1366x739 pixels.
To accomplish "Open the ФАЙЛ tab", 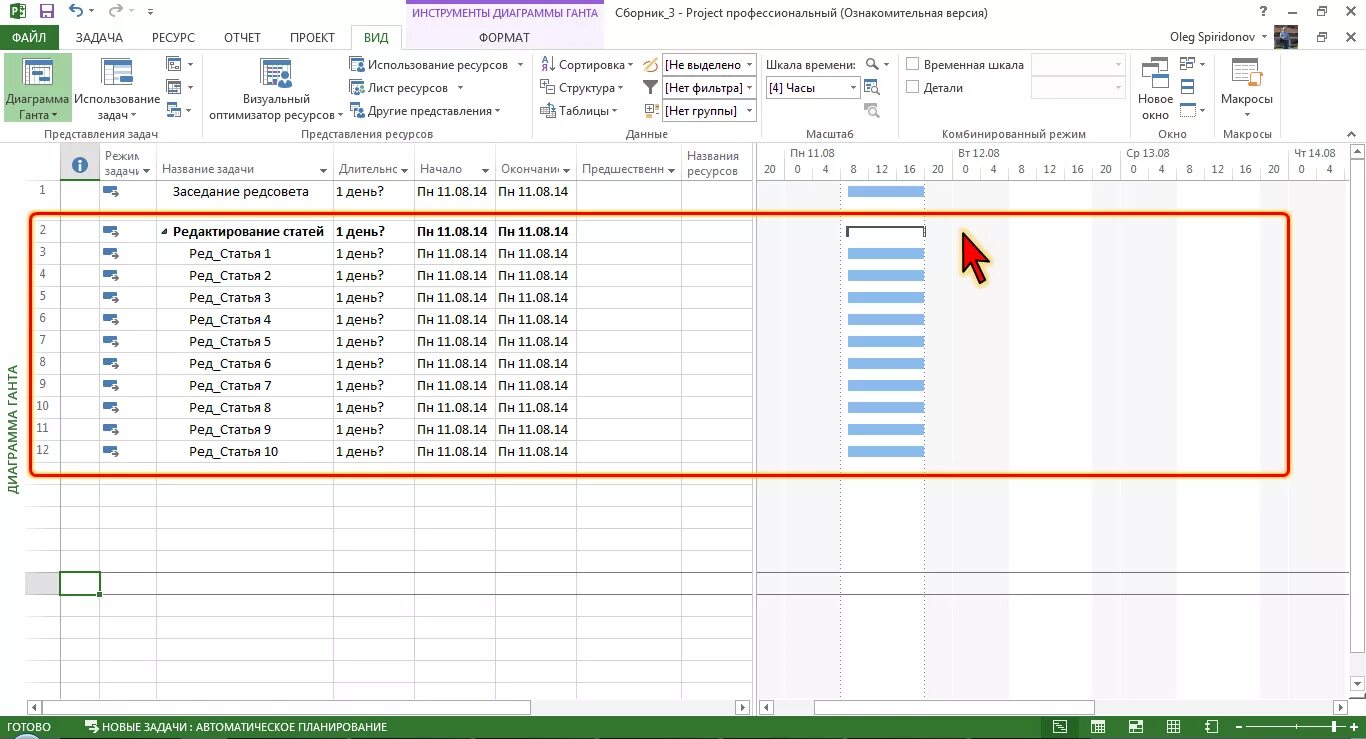I will [x=29, y=38].
